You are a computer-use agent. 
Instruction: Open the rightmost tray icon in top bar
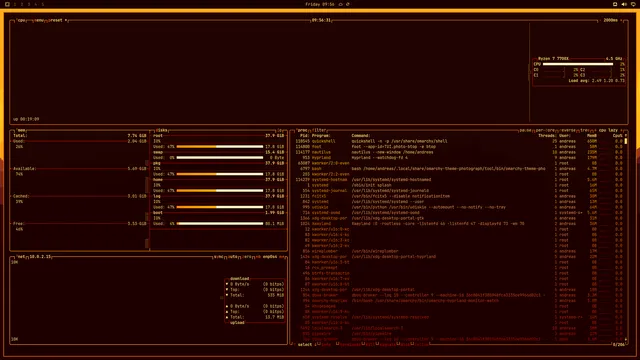(633, 4)
